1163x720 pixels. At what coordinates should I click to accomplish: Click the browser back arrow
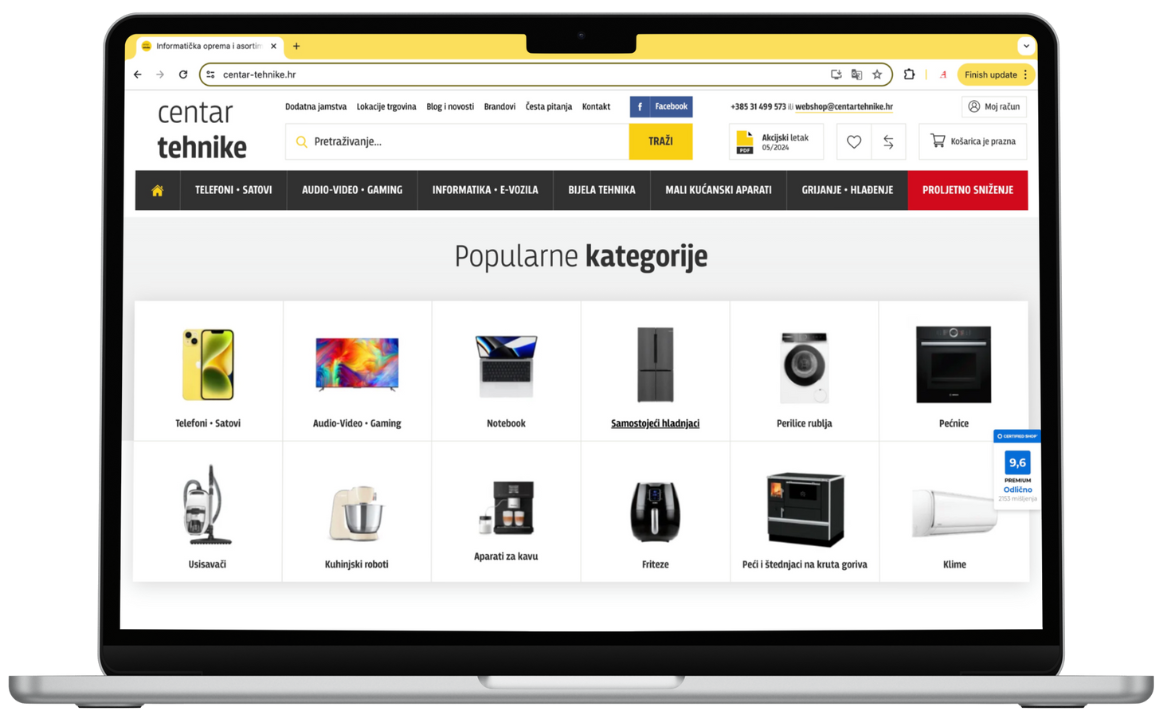tap(137, 74)
